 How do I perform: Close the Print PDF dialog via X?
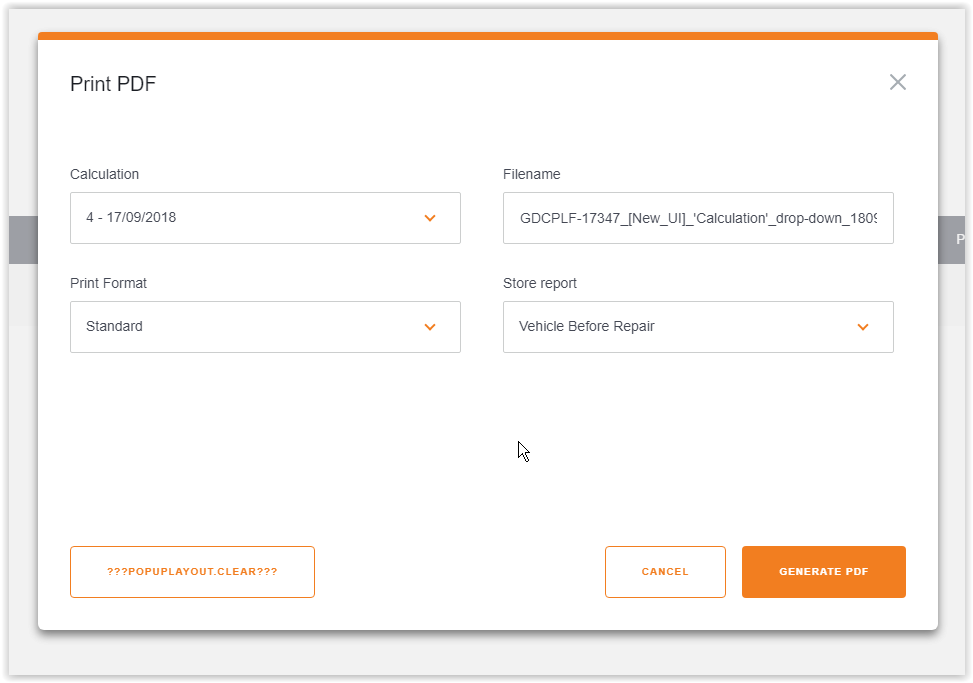click(897, 82)
